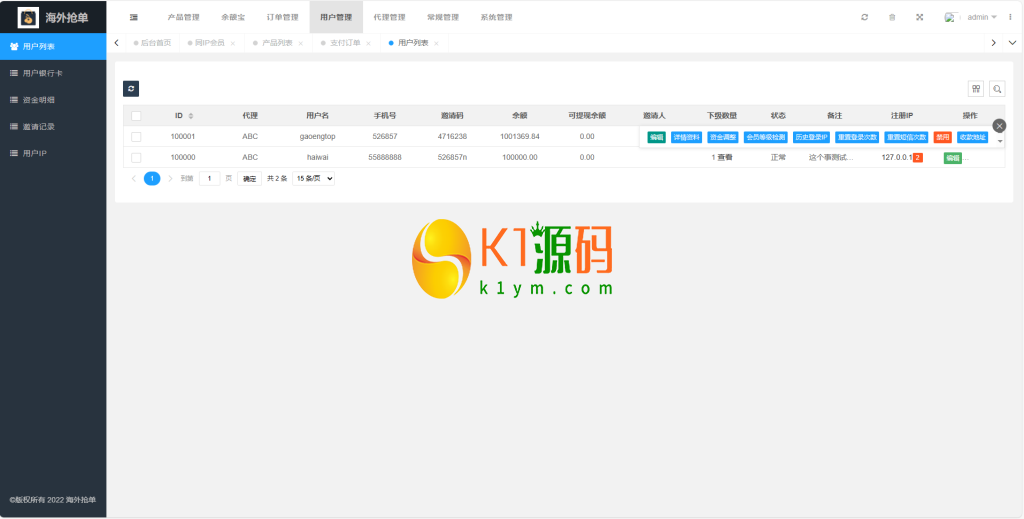Expand the tab operations down-chevron

1013,43
